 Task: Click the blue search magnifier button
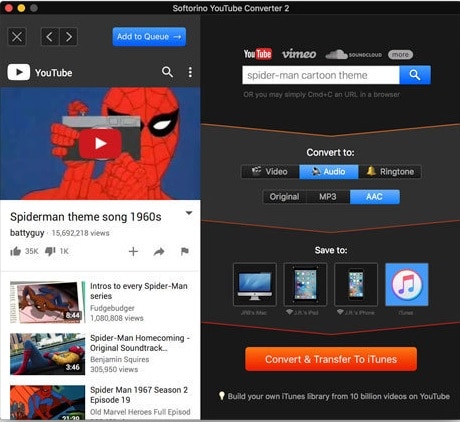point(415,75)
